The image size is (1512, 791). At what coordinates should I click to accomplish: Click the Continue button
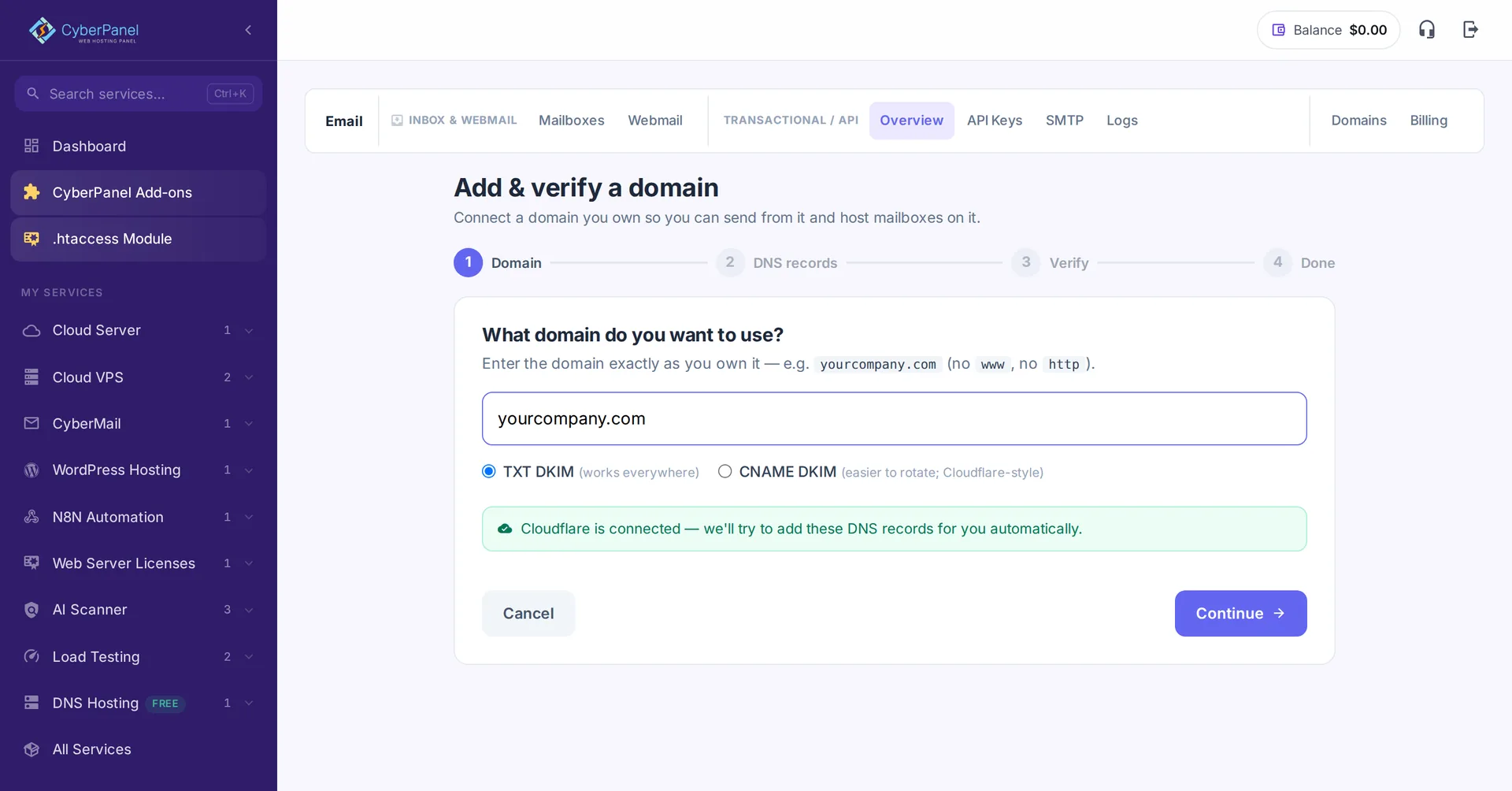point(1240,613)
